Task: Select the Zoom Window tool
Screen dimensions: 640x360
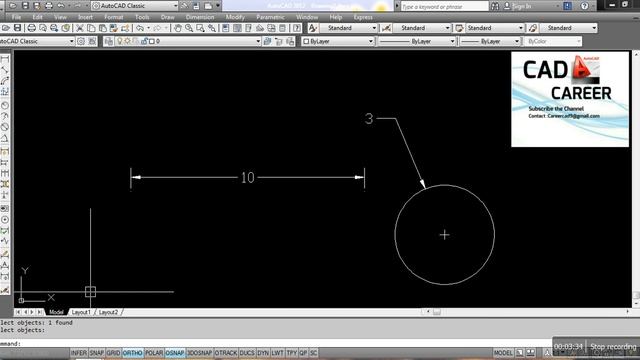Action: [200, 28]
